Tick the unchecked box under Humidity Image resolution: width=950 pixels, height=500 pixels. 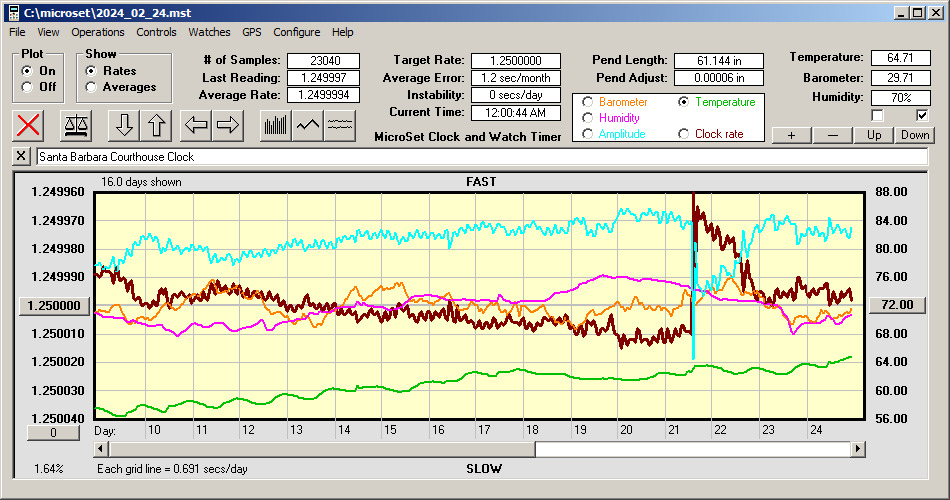877,115
